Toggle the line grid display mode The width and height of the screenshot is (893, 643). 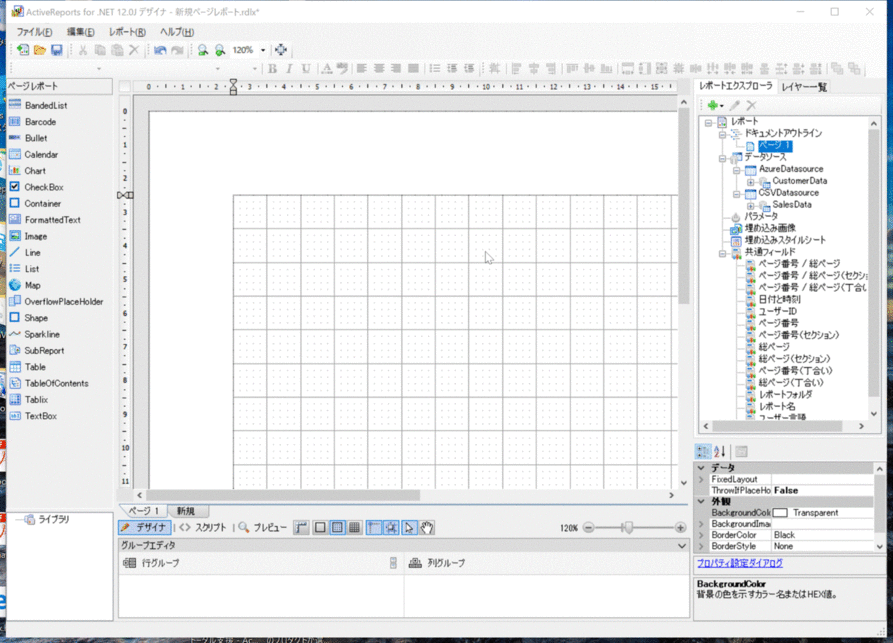click(355, 528)
